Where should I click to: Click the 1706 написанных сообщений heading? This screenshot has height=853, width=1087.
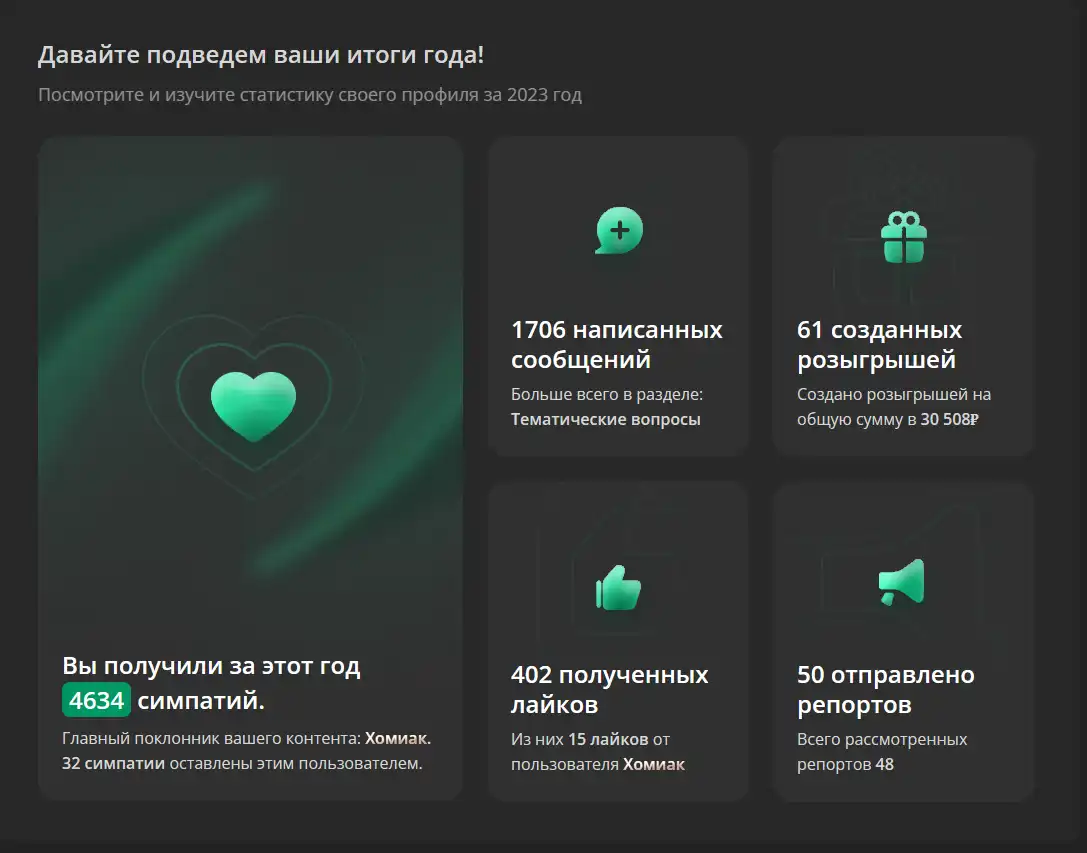pyautogui.click(x=616, y=345)
